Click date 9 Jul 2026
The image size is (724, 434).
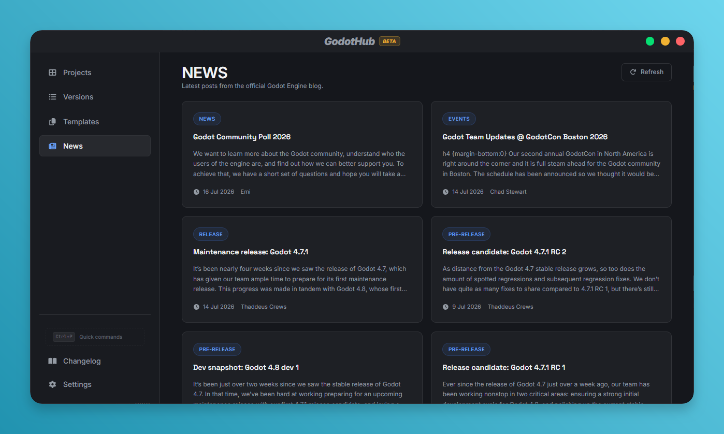point(466,307)
